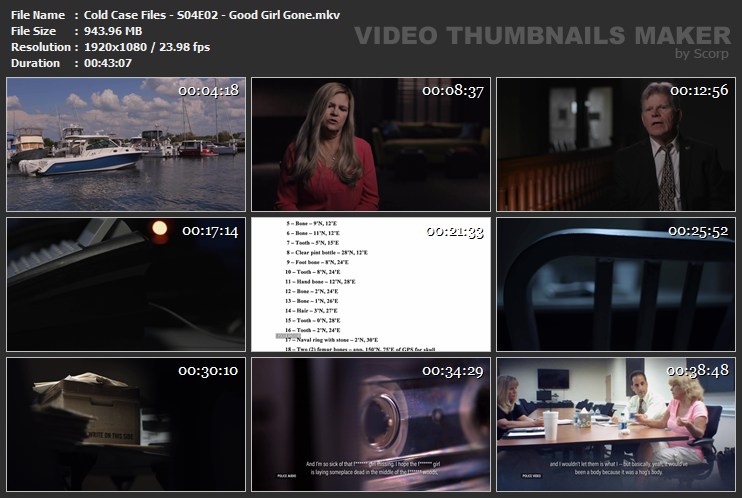Image resolution: width=742 pixels, height=498 pixels.
Task: Select the marina boats thumbnail at 00:04:18
Action: pyautogui.click(x=126, y=144)
